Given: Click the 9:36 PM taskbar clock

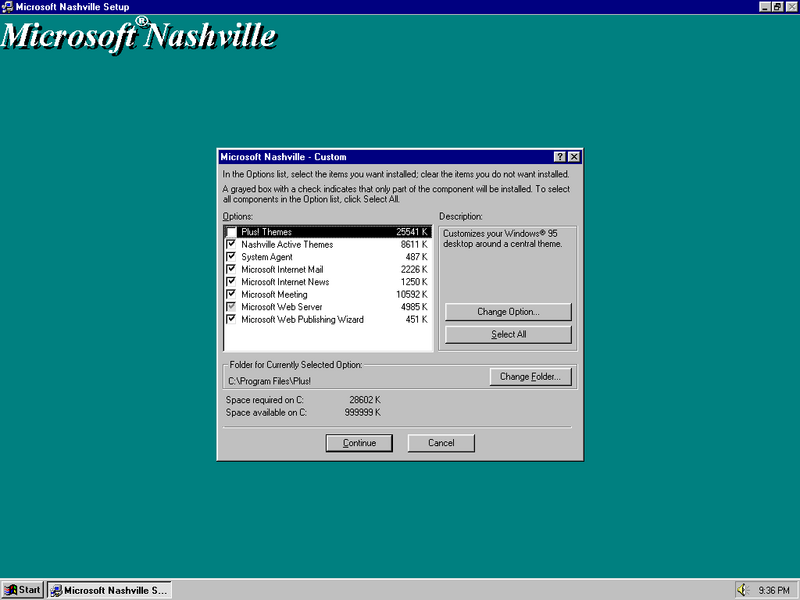Looking at the screenshot, I should pyautogui.click(x=773, y=590).
